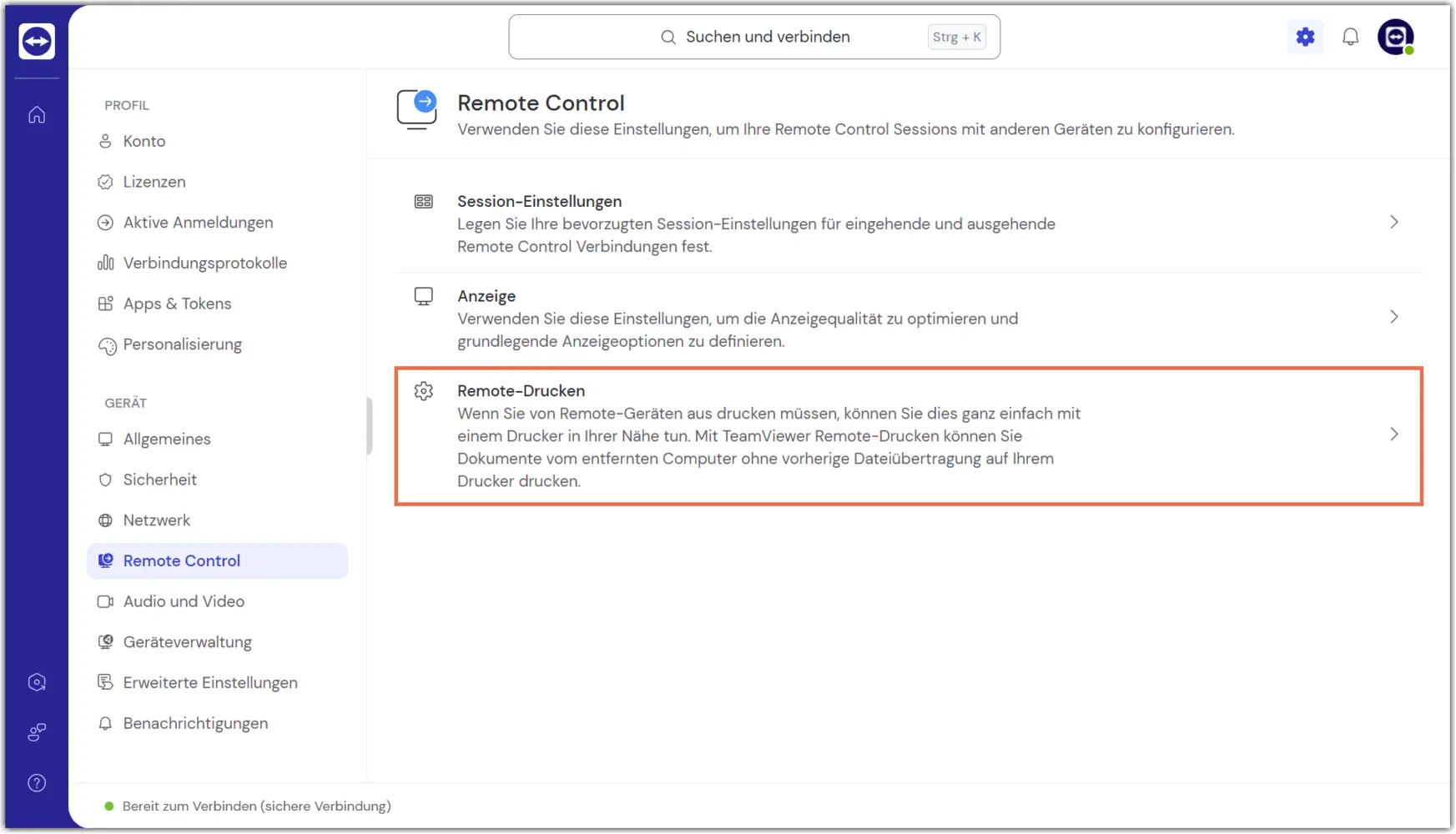This screenshot has width=1456, height=834.
Task: Open the user profile avatar
Action: (1396, 37)
